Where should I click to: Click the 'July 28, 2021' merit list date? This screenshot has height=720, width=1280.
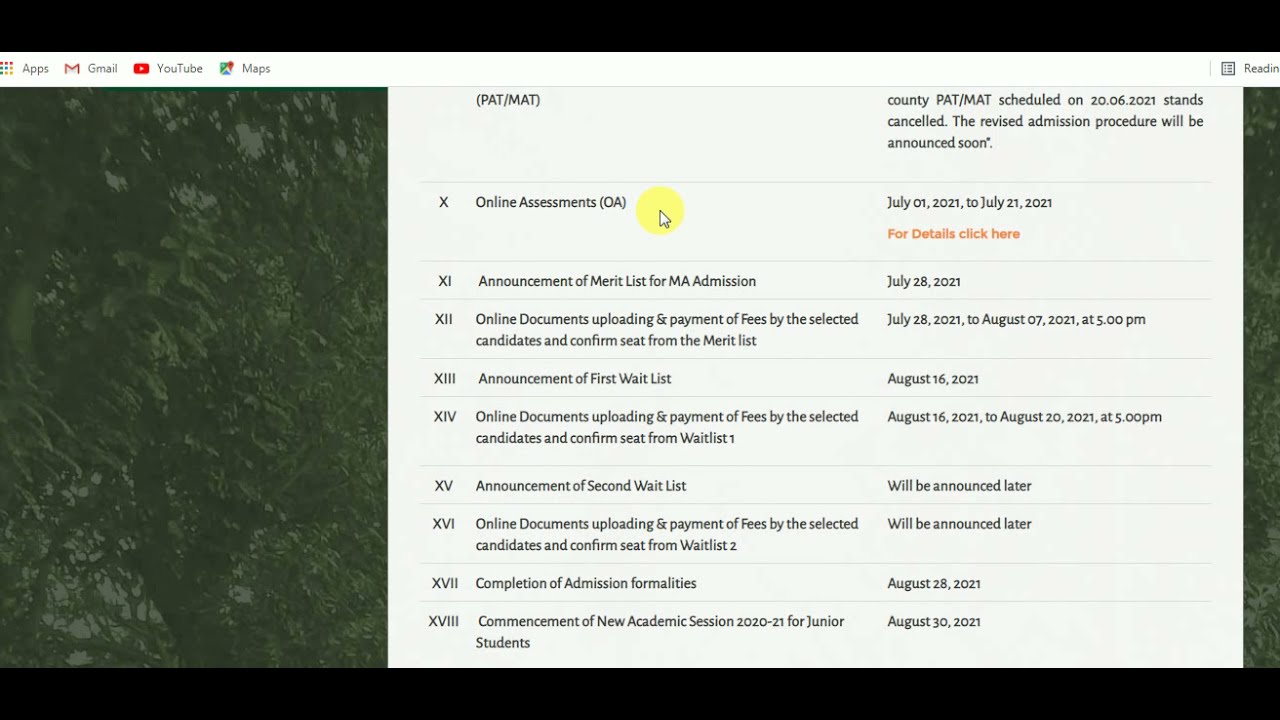(x=924, y=281)
